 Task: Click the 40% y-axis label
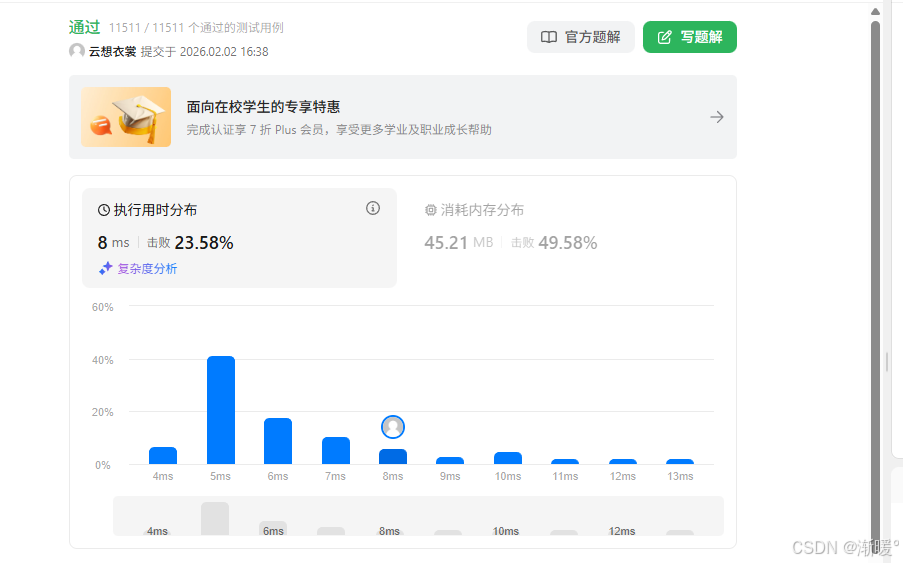[103, 360]
